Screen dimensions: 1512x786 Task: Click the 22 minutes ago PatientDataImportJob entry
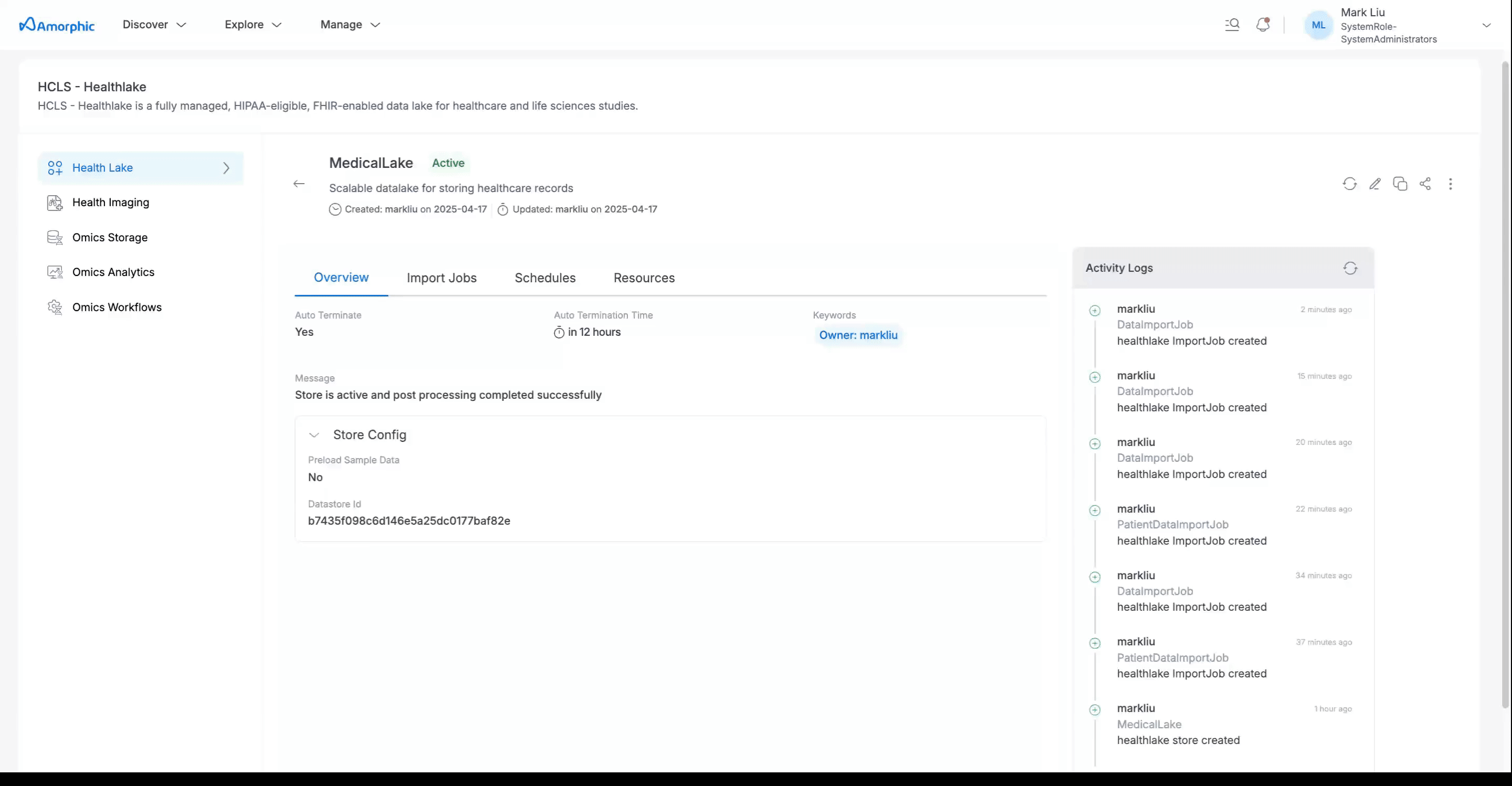[1173, 525]
